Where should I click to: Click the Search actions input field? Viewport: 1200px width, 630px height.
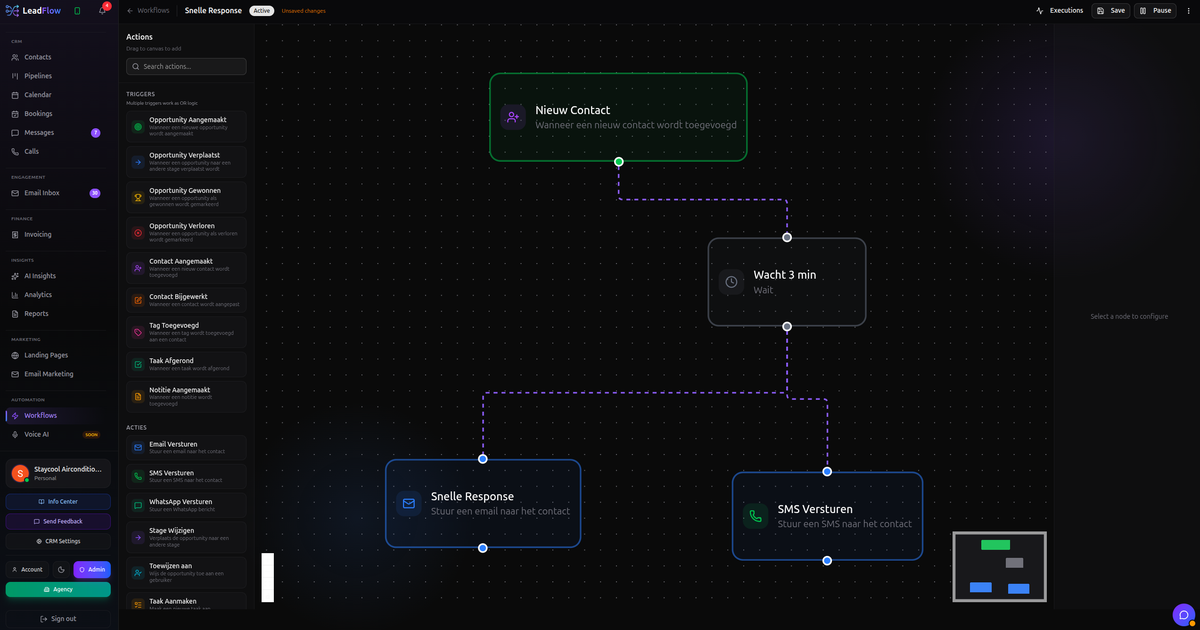click(186, 66)
